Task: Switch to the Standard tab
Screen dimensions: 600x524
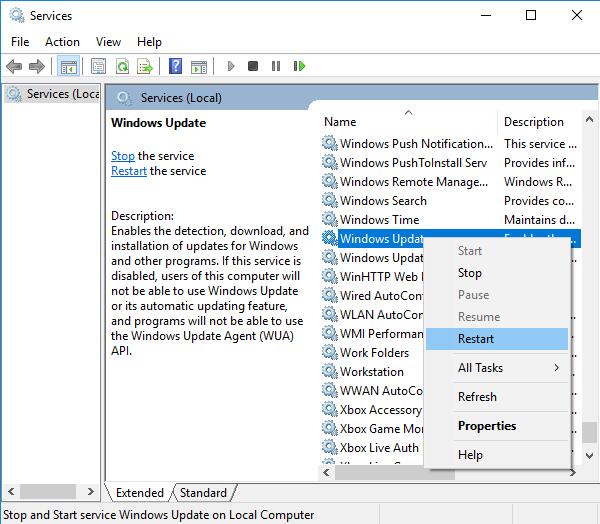Action: click(x=203, y=493)
